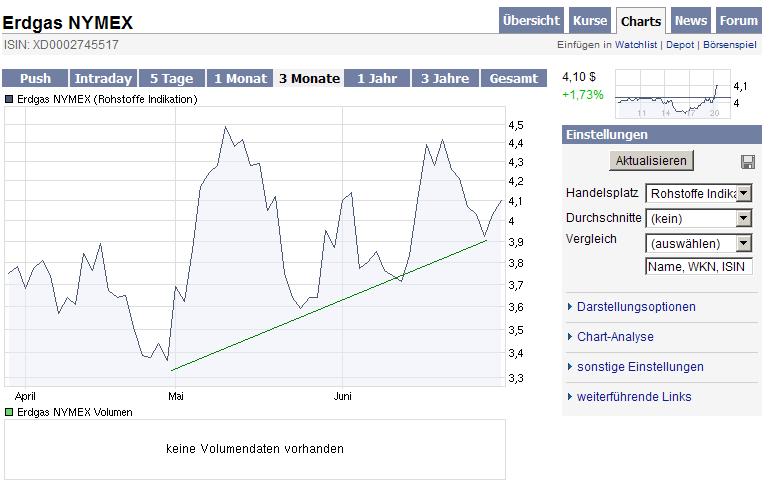Select the 3 Monate time range
The image size is (771, 494).
click(309, 78)
